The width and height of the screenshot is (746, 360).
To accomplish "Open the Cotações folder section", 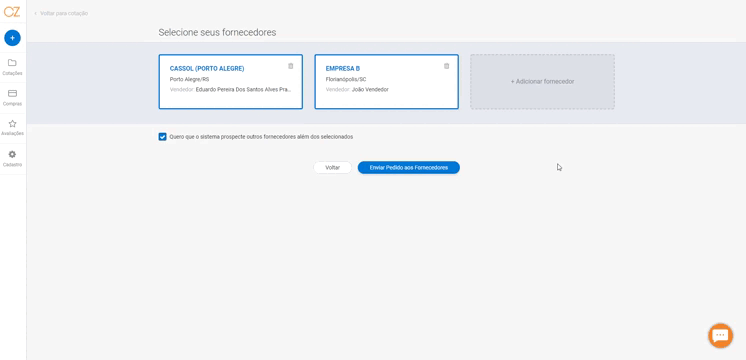I will (12, 67).
